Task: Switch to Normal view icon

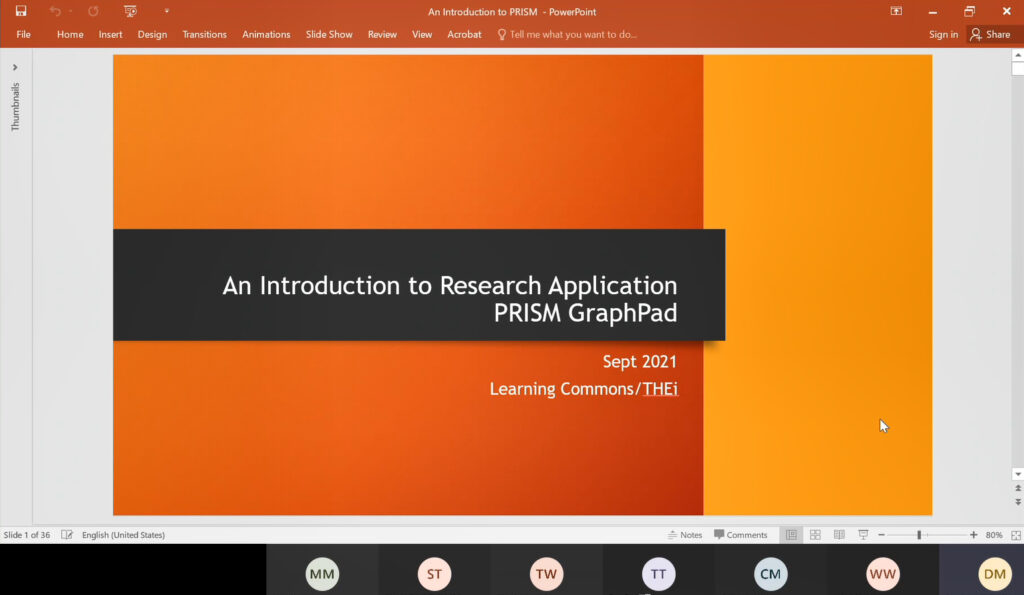Action: [792, 535]
